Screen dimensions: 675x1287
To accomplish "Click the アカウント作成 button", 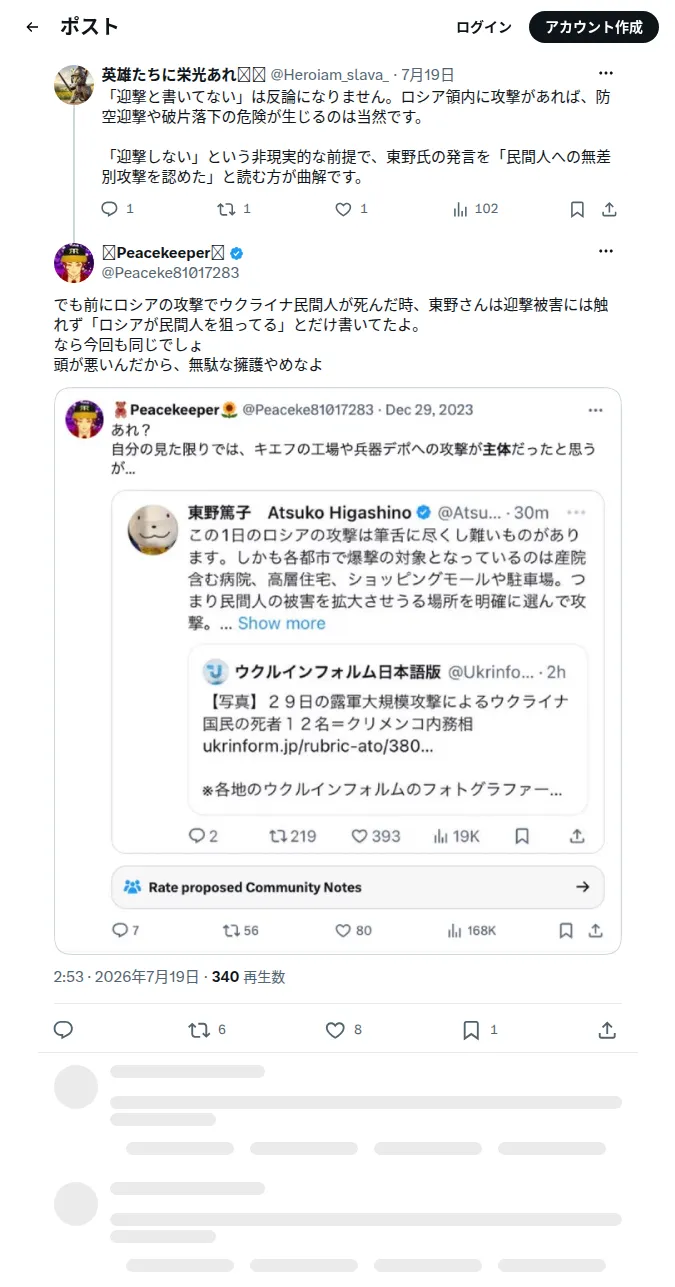I will tap(594, 27).
